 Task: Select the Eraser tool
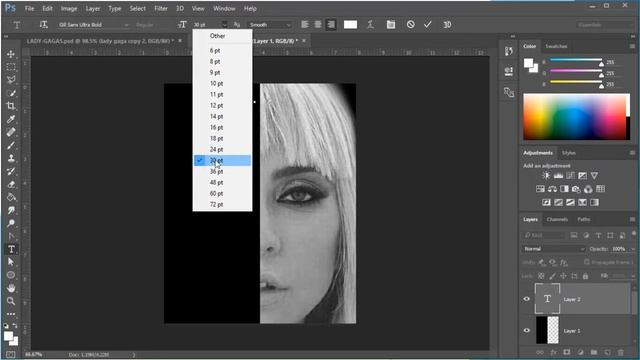pos(11,184)
